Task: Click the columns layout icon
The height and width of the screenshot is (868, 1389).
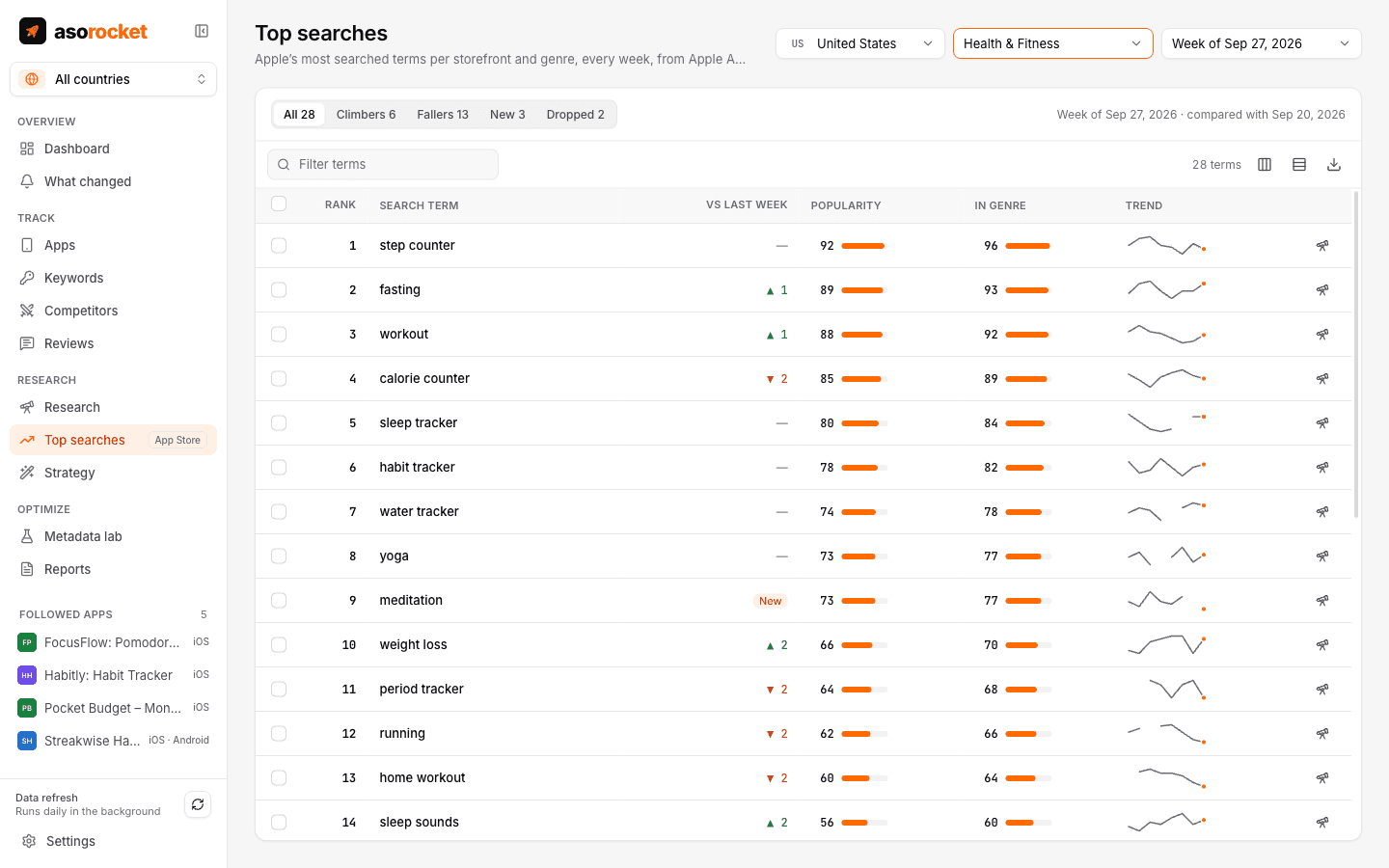Action: pyautogui.click(x=1265, y=165)
